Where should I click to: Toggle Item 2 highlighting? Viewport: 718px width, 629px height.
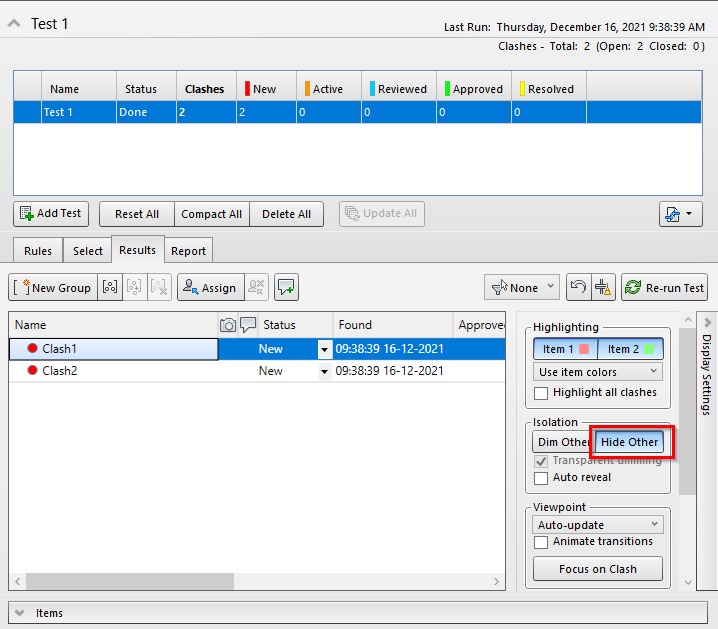pyautogui.click(x=631, y=349)
